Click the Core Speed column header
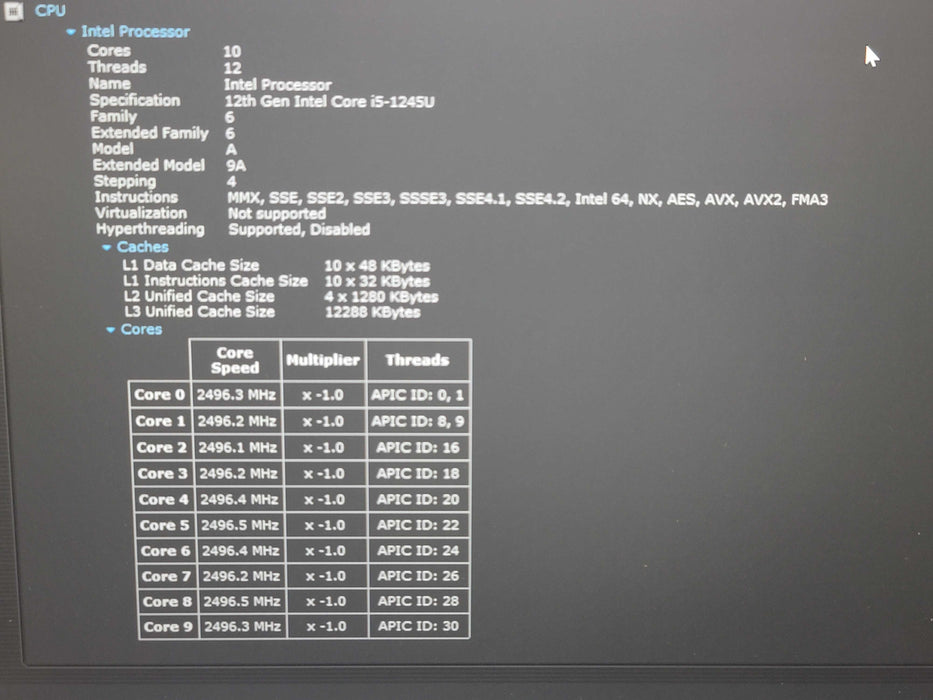The image size is (933, 700). tap(235, 360)
